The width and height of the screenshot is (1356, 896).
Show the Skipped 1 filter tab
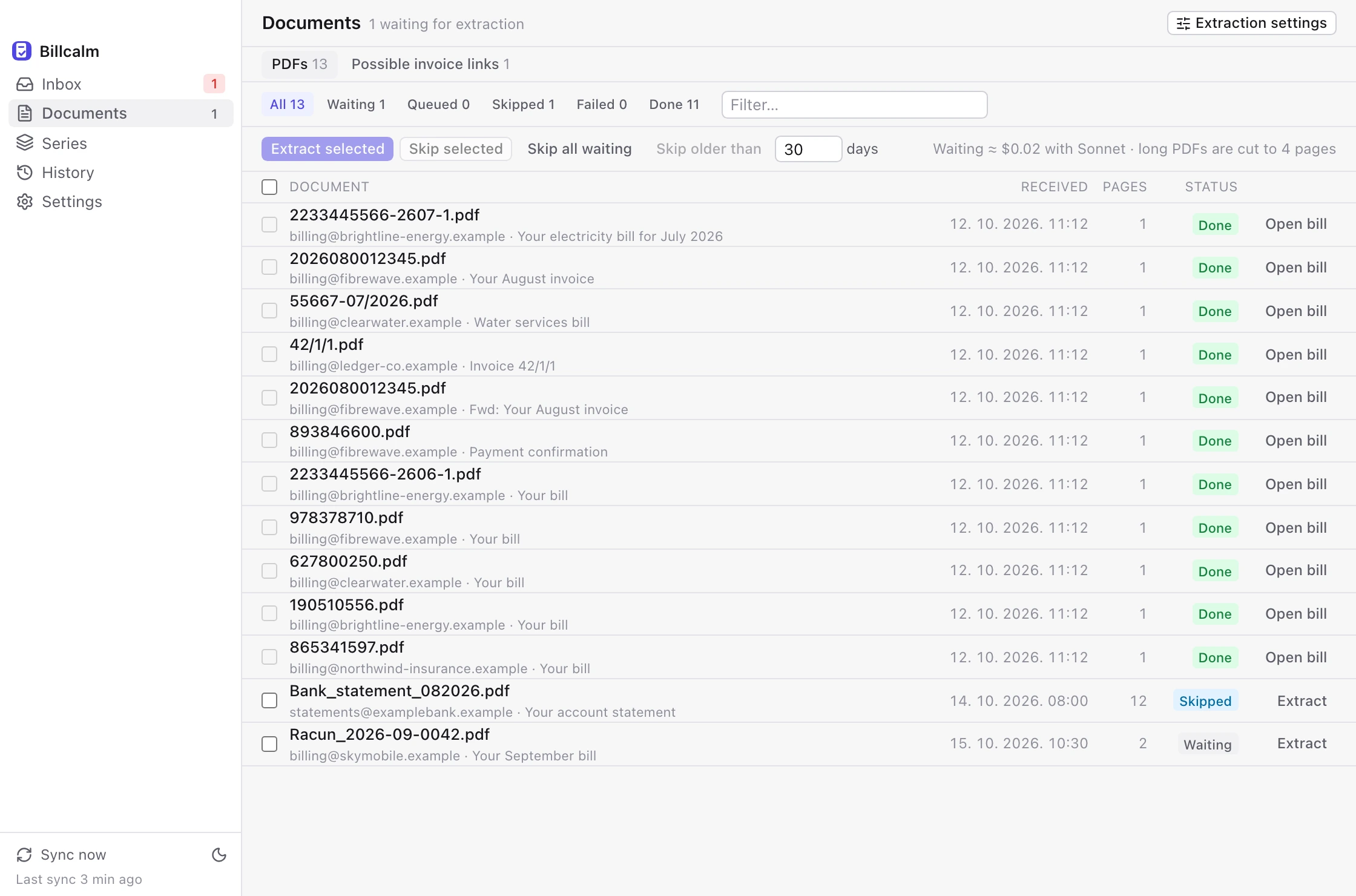click(523, 104)
